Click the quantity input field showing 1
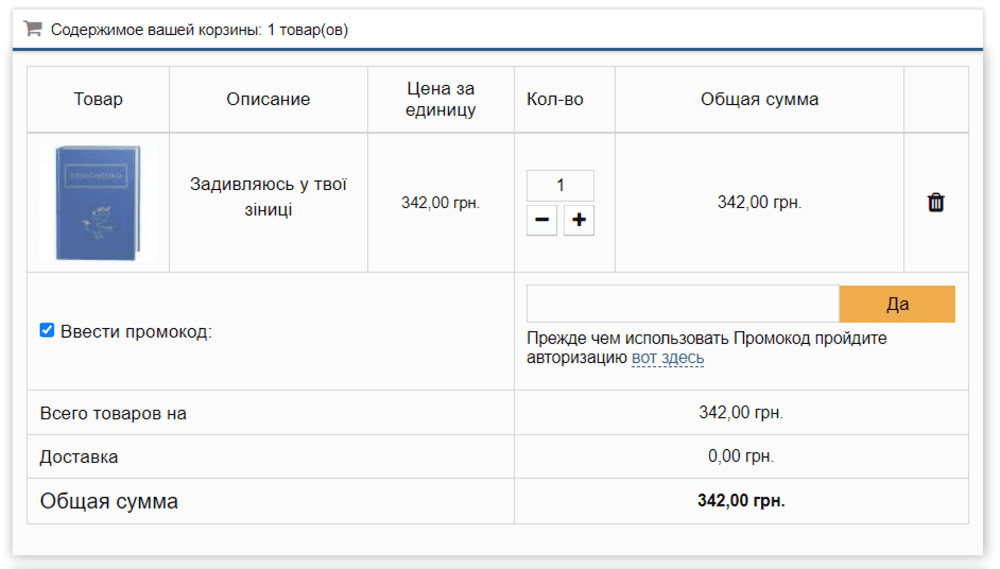1000x569 pixels. click(x=560, y=185)
